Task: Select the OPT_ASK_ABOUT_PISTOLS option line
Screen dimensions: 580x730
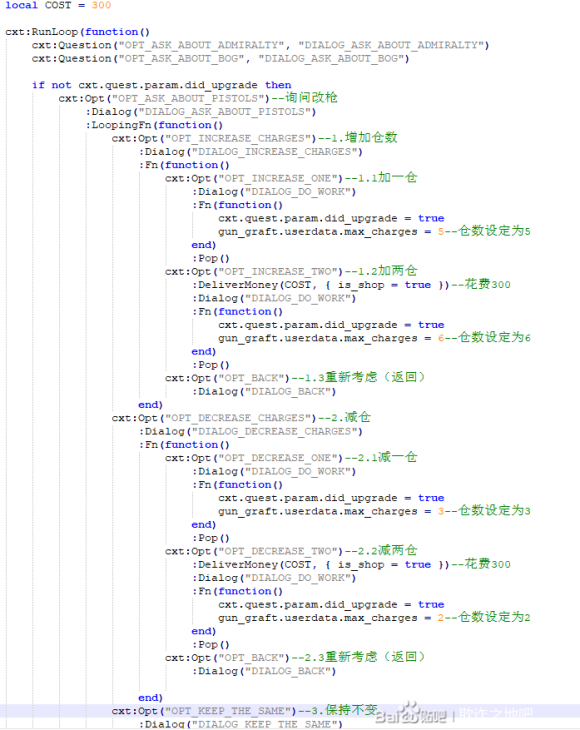Action: click(198, 98)
